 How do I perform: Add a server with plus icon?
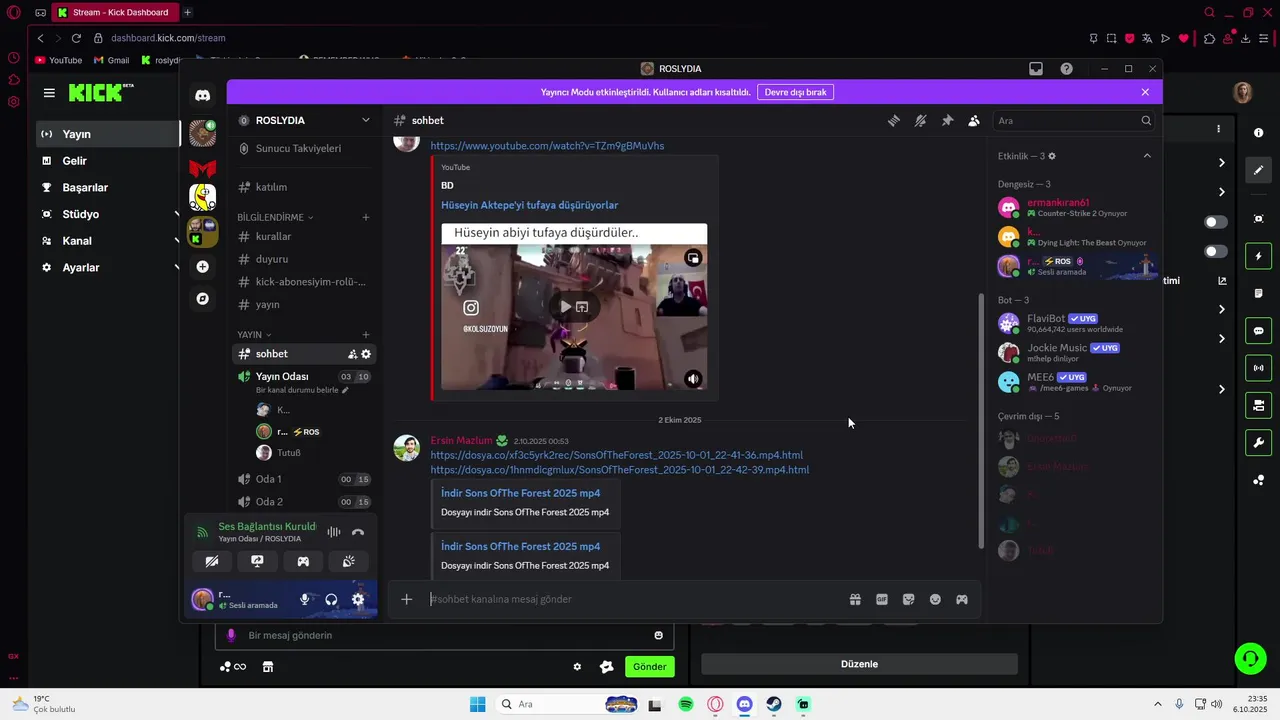click(x=202, y=267)
